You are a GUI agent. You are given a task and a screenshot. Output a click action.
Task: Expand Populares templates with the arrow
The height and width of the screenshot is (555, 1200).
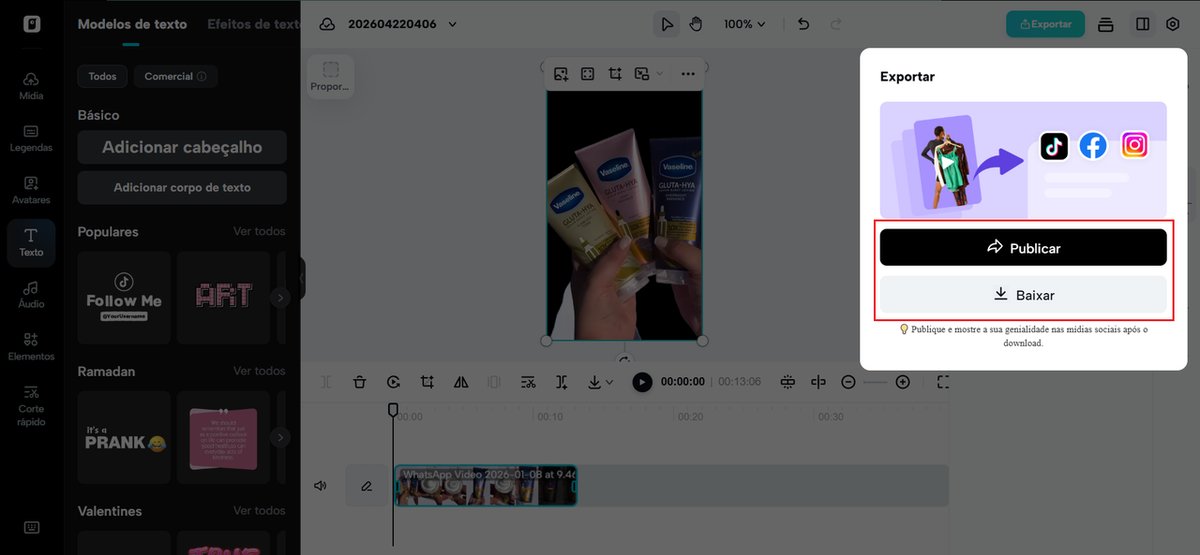(x=280, y=297)
